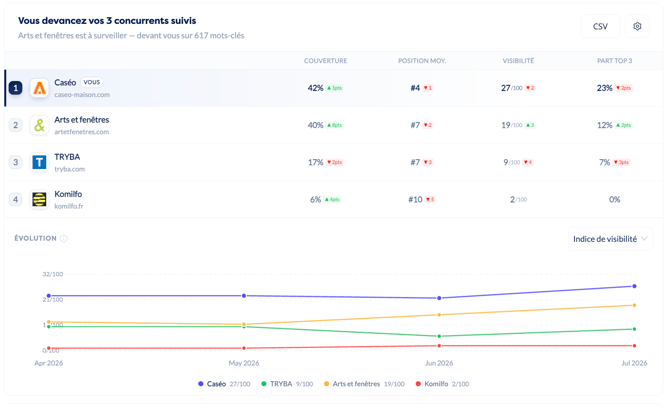
Task: Click the Komilfo striped logo icon
Action: 39,199
